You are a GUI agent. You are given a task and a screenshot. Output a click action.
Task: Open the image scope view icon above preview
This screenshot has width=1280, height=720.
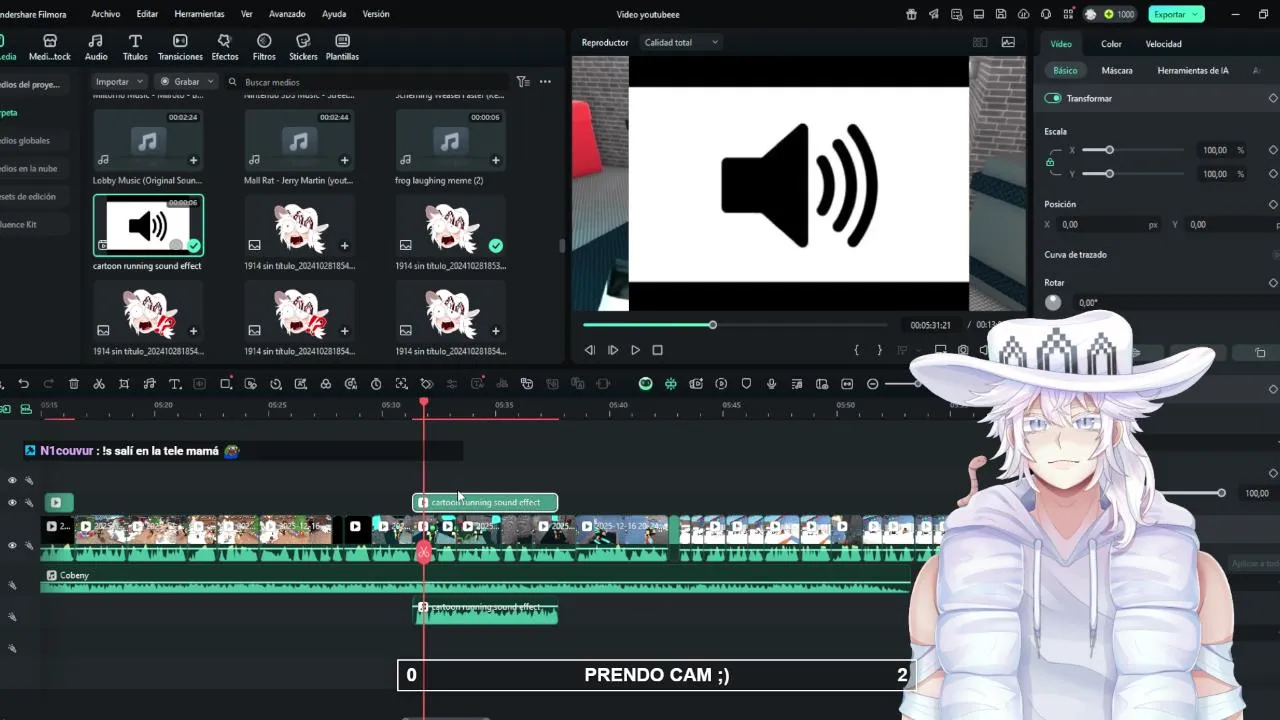coord(1008,42)
